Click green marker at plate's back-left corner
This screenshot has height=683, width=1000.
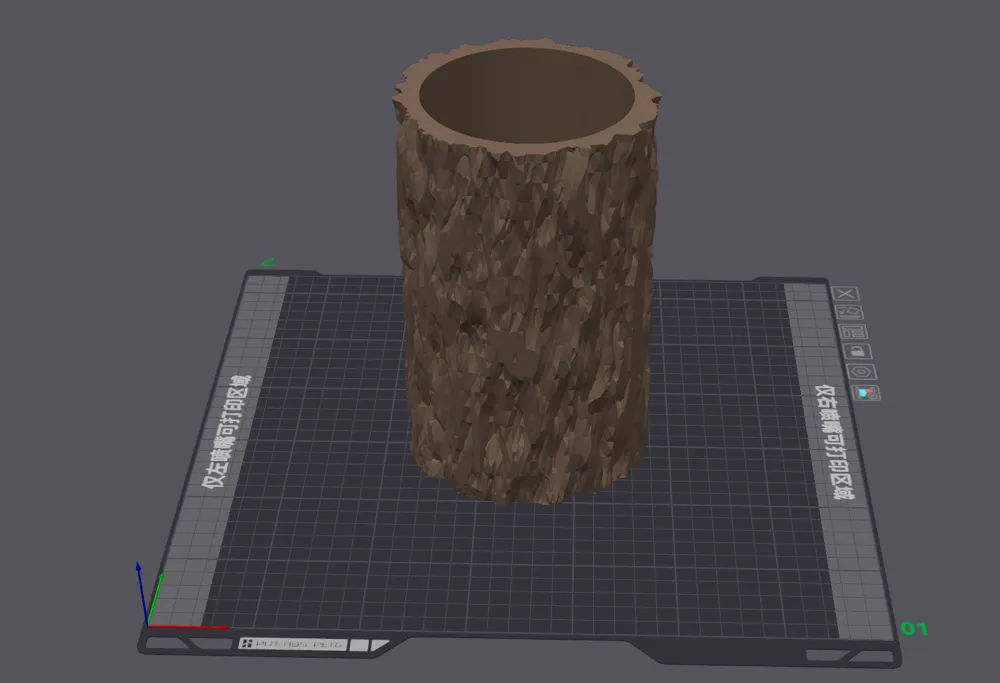(x=267, y=261)
